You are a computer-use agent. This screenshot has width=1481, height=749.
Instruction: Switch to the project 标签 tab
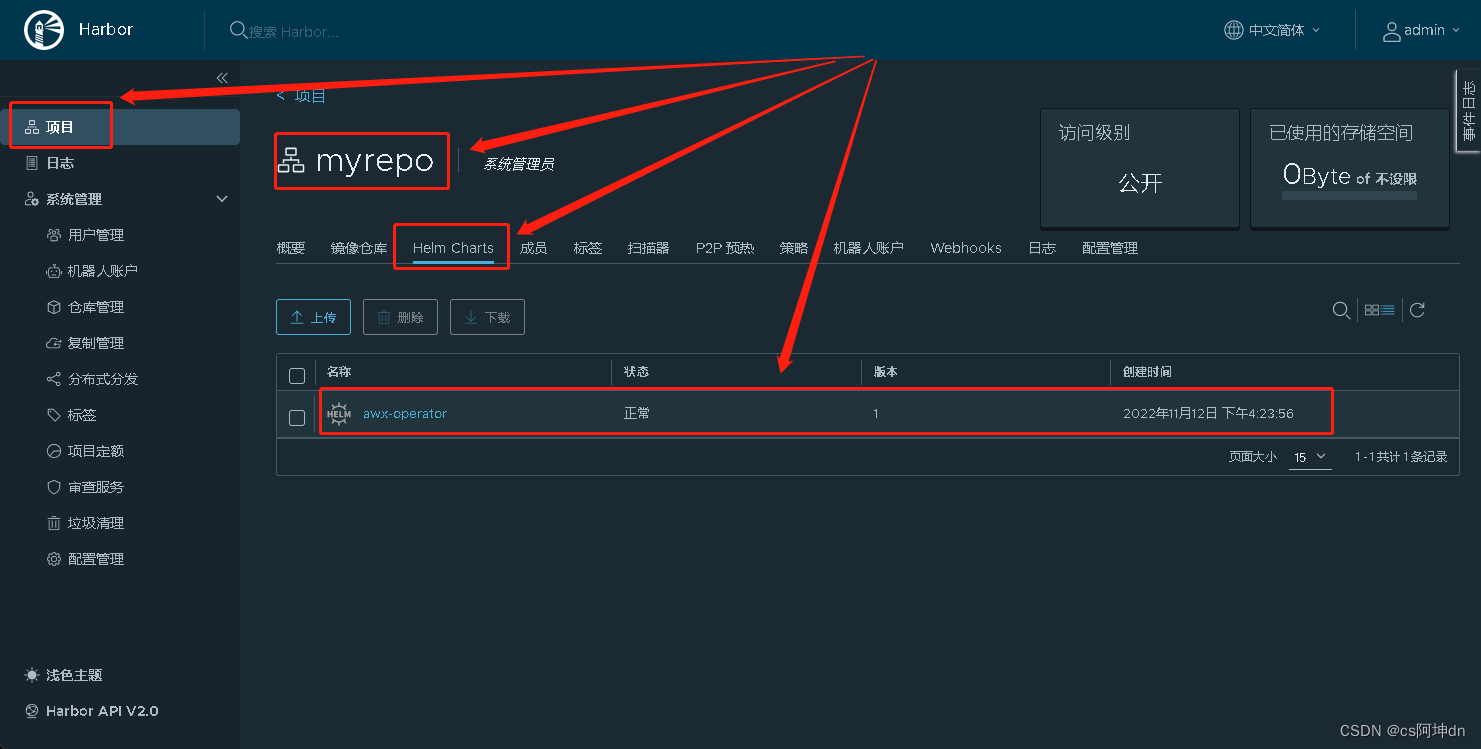tap(588, 248)
